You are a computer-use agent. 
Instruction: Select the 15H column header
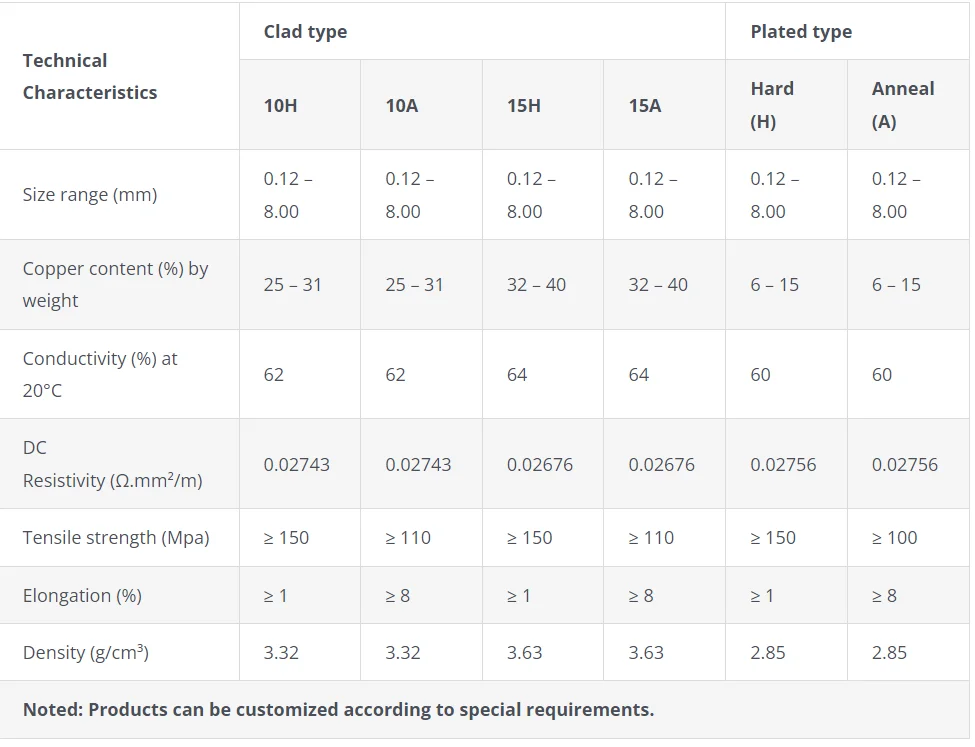coord(523,105)
